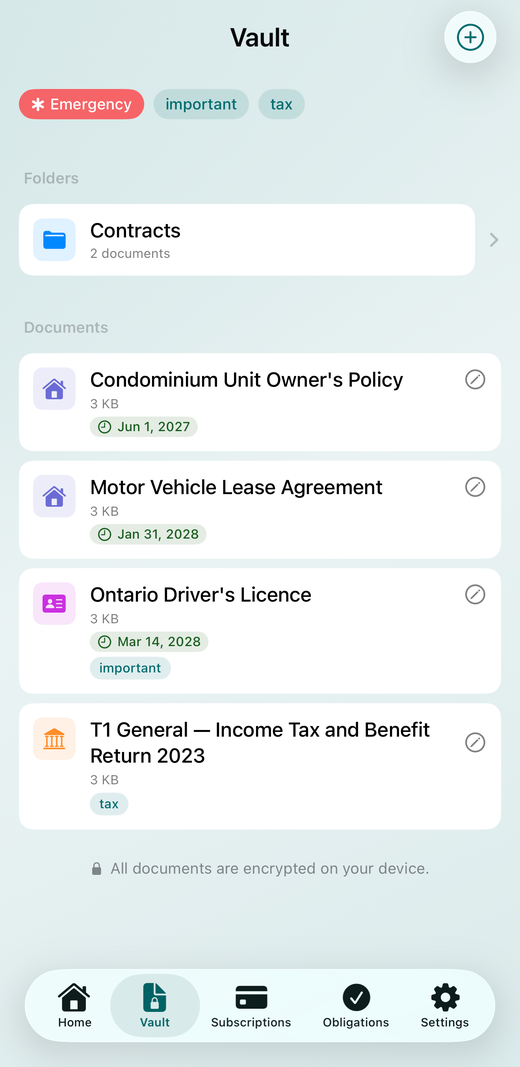The height and width of the screenshot is (1067, 520).
Task: Open the Contracts blue folder icon
Action: pyautogui.click(x=54, y=240)
